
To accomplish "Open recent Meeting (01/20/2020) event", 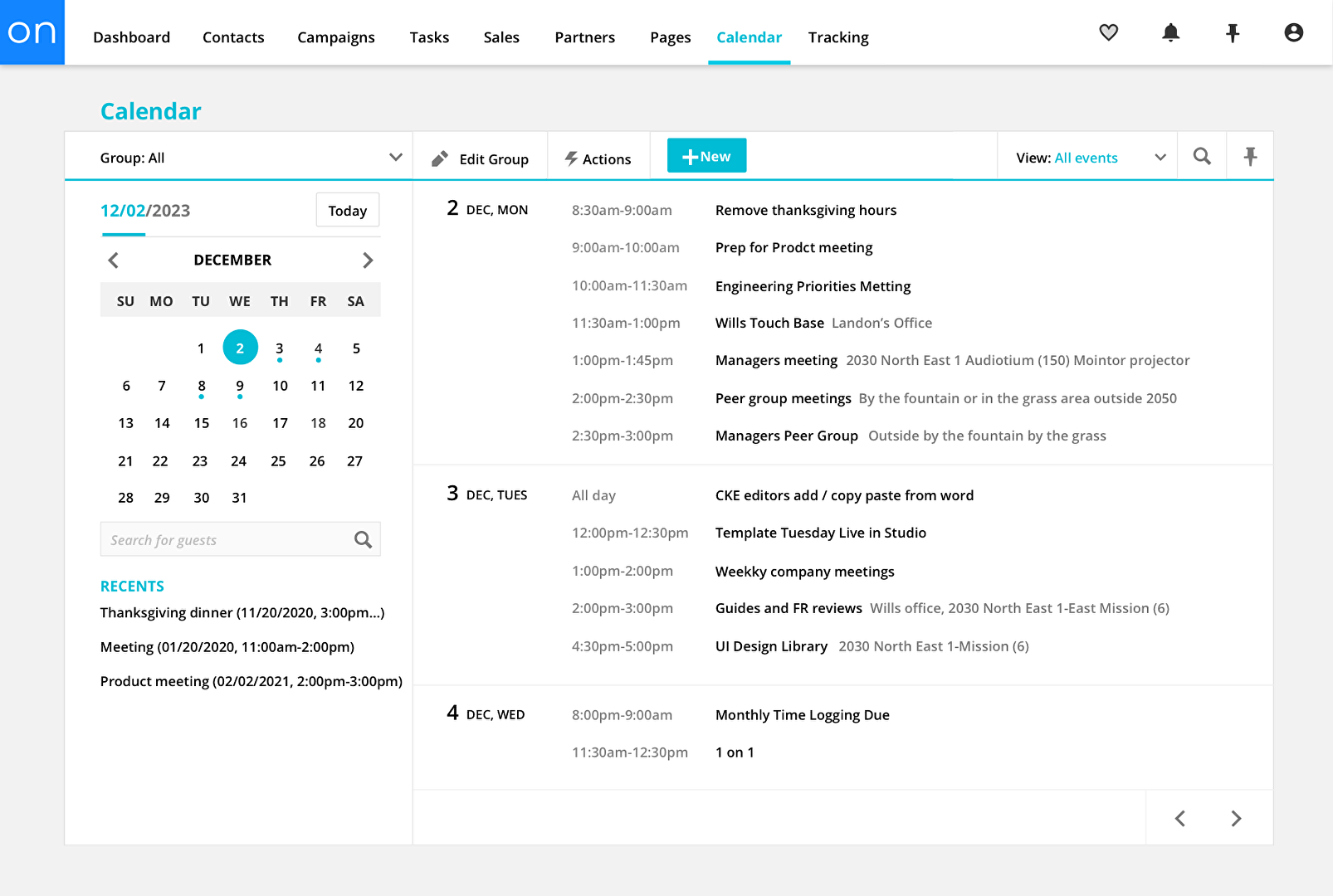I will click(x=227, y=647).
